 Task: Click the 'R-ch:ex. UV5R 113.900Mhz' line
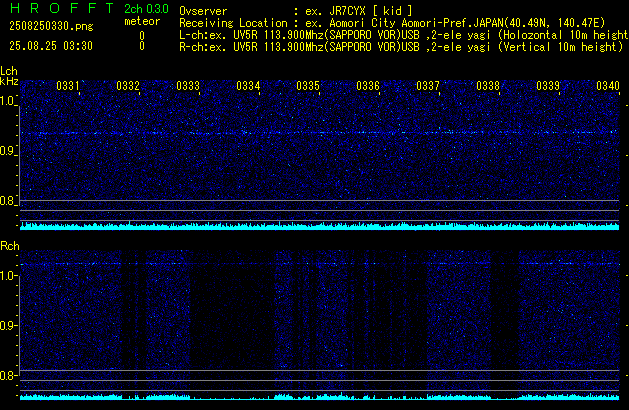[x=401, y=47]
